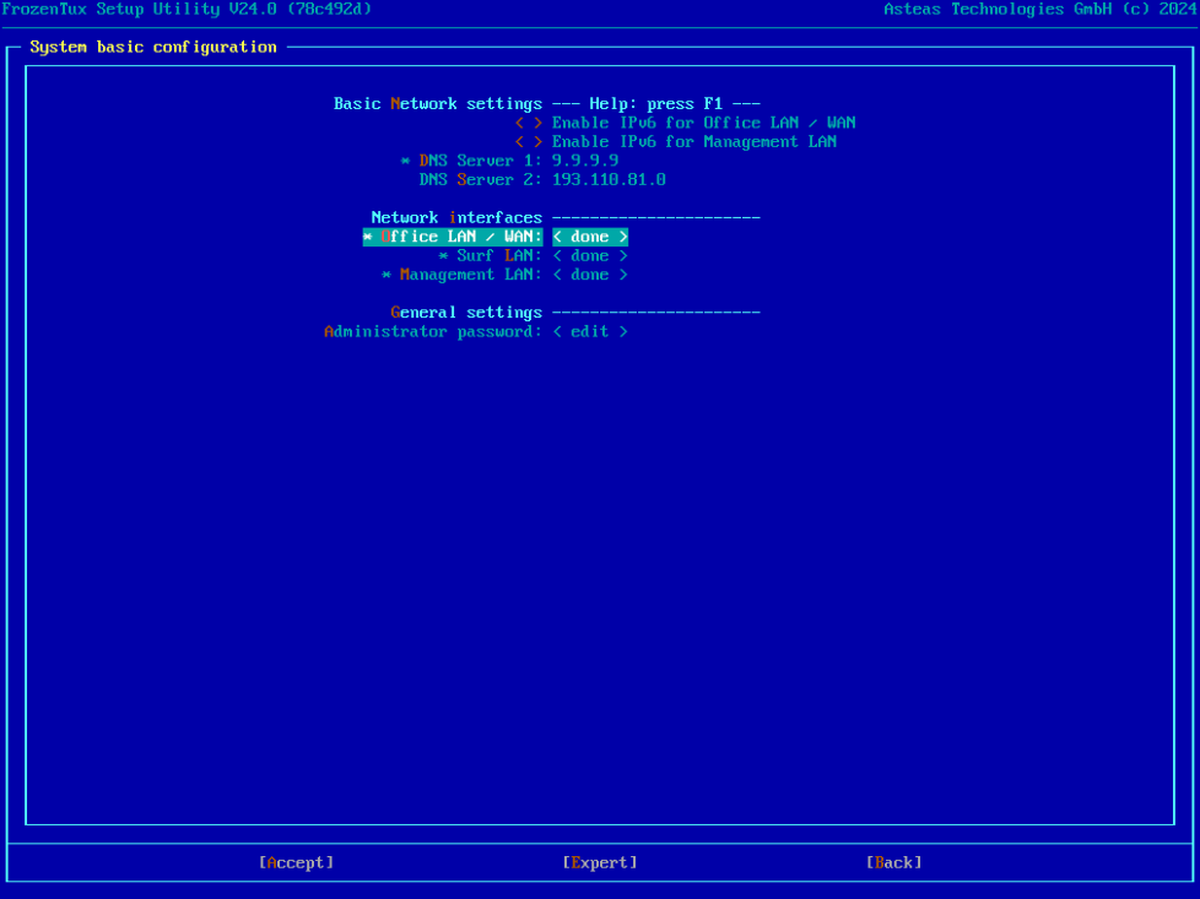Click the DNS Server 1 value 9.9.9.9
This screenshot has height=899, width=1200.
click(585, 161)
